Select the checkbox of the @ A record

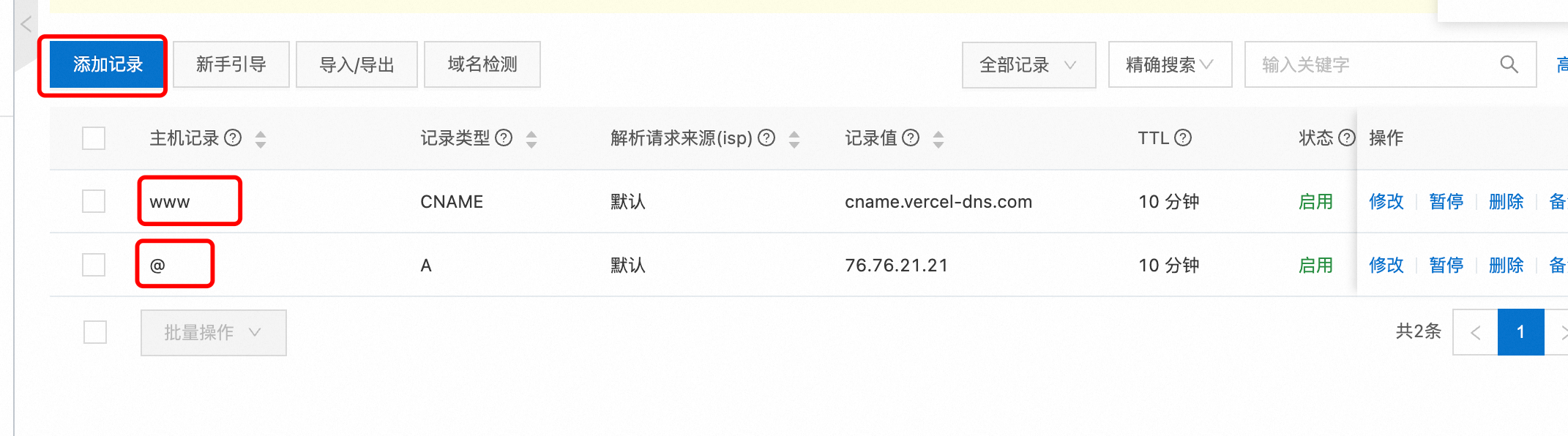(x=93, y=264)
